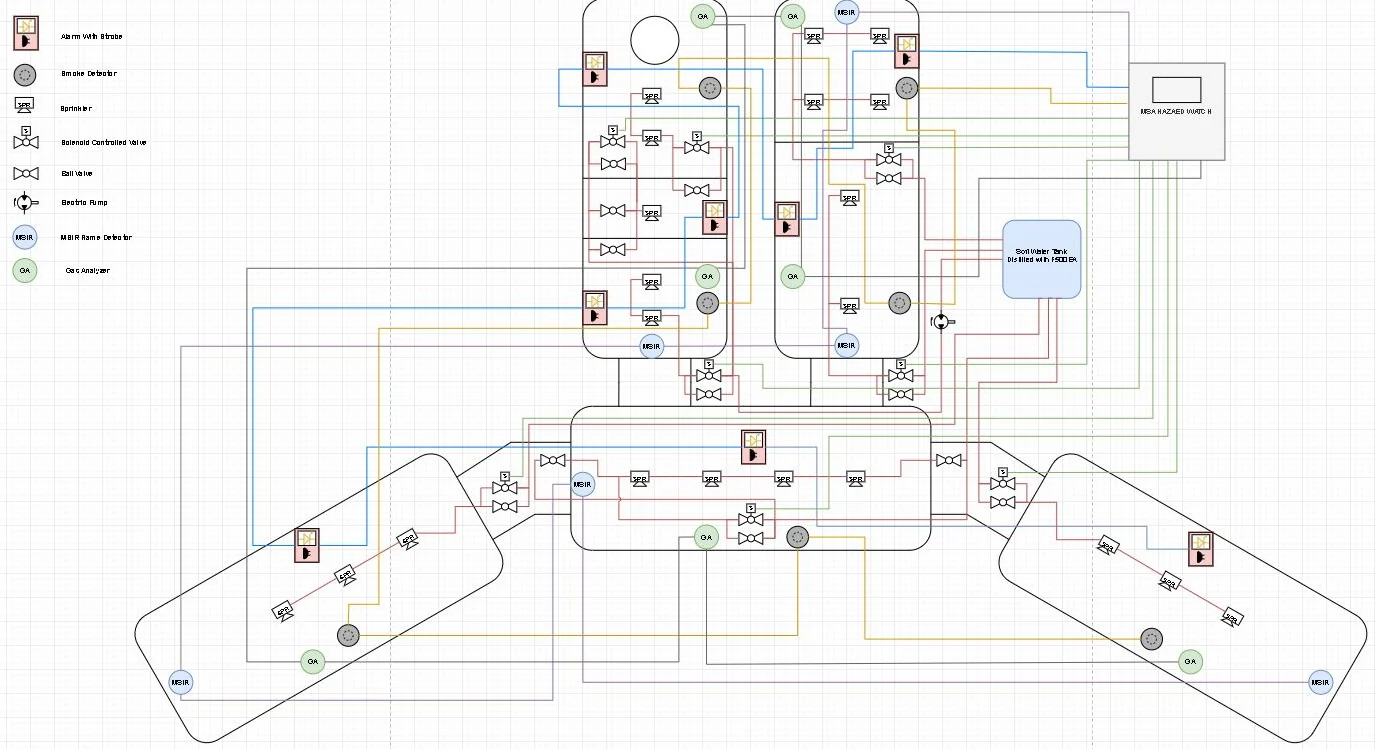This screenshot has height=749, width=1375.
Task: Select the MSIR detector in the lower-left angled pod
Action: click(x=180, y=683)
